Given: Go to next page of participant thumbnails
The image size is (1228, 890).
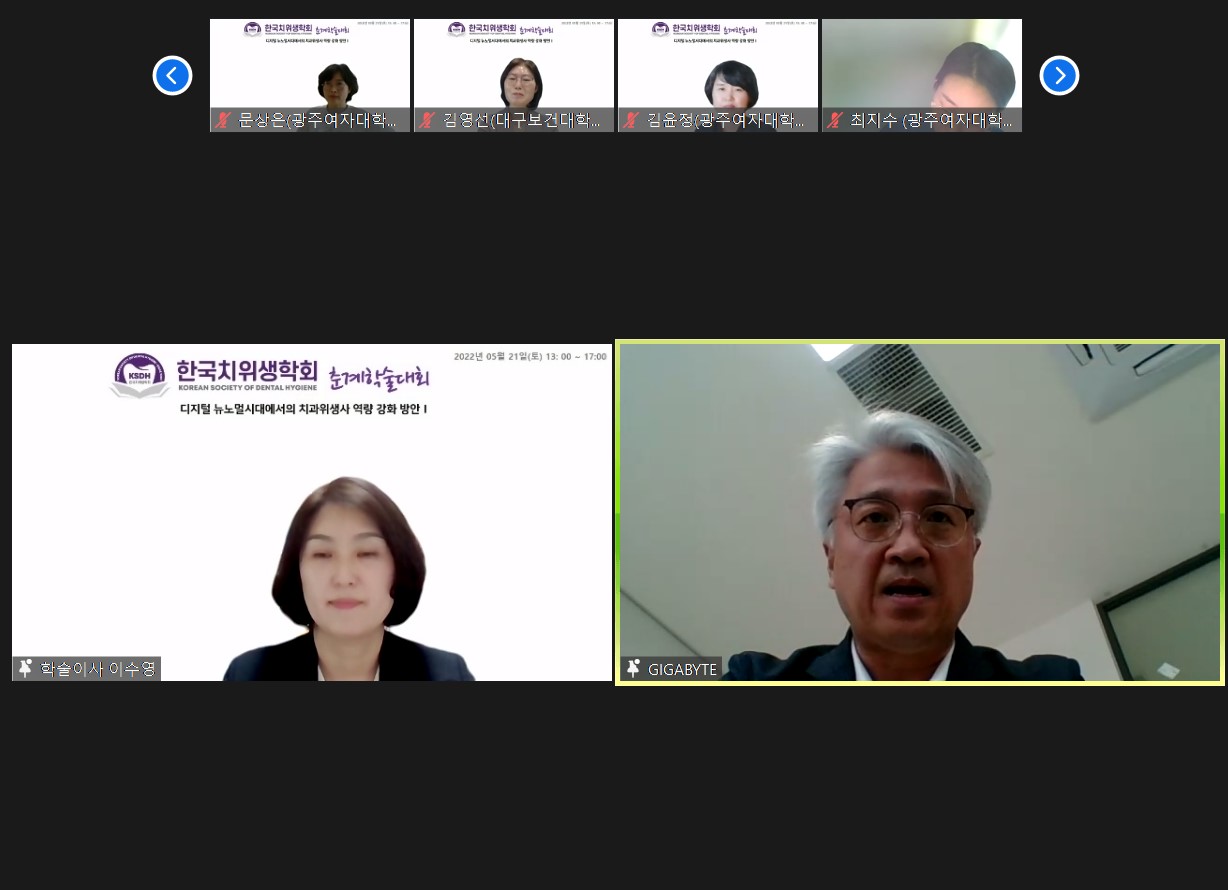Looking at the screenshot, I should [1059, 76].
